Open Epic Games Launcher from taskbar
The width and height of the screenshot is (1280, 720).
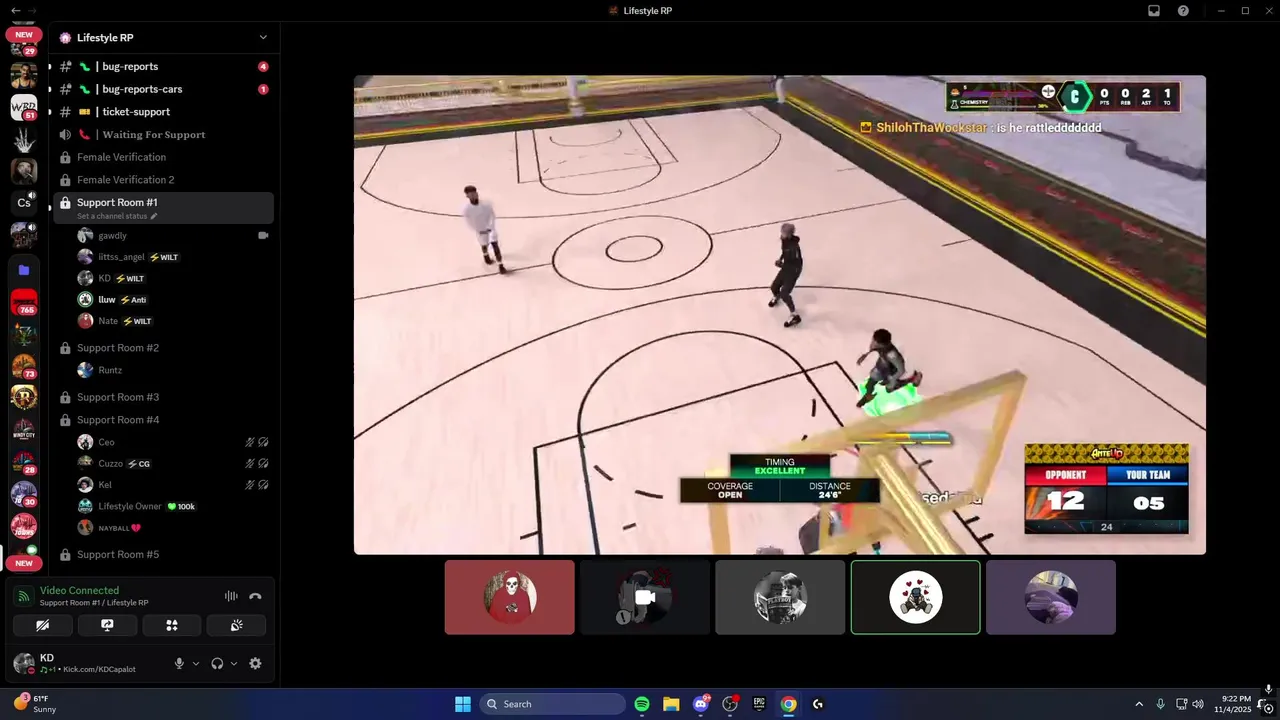point(759,704)
